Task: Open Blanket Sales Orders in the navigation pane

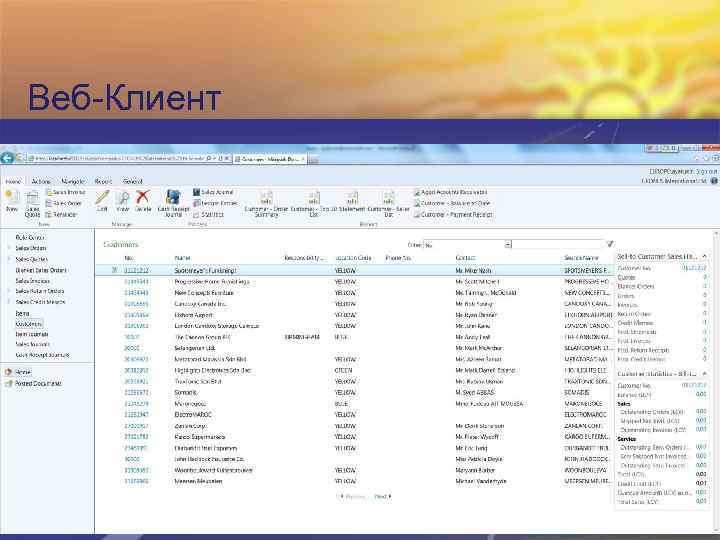Action: tap(41, 270)
